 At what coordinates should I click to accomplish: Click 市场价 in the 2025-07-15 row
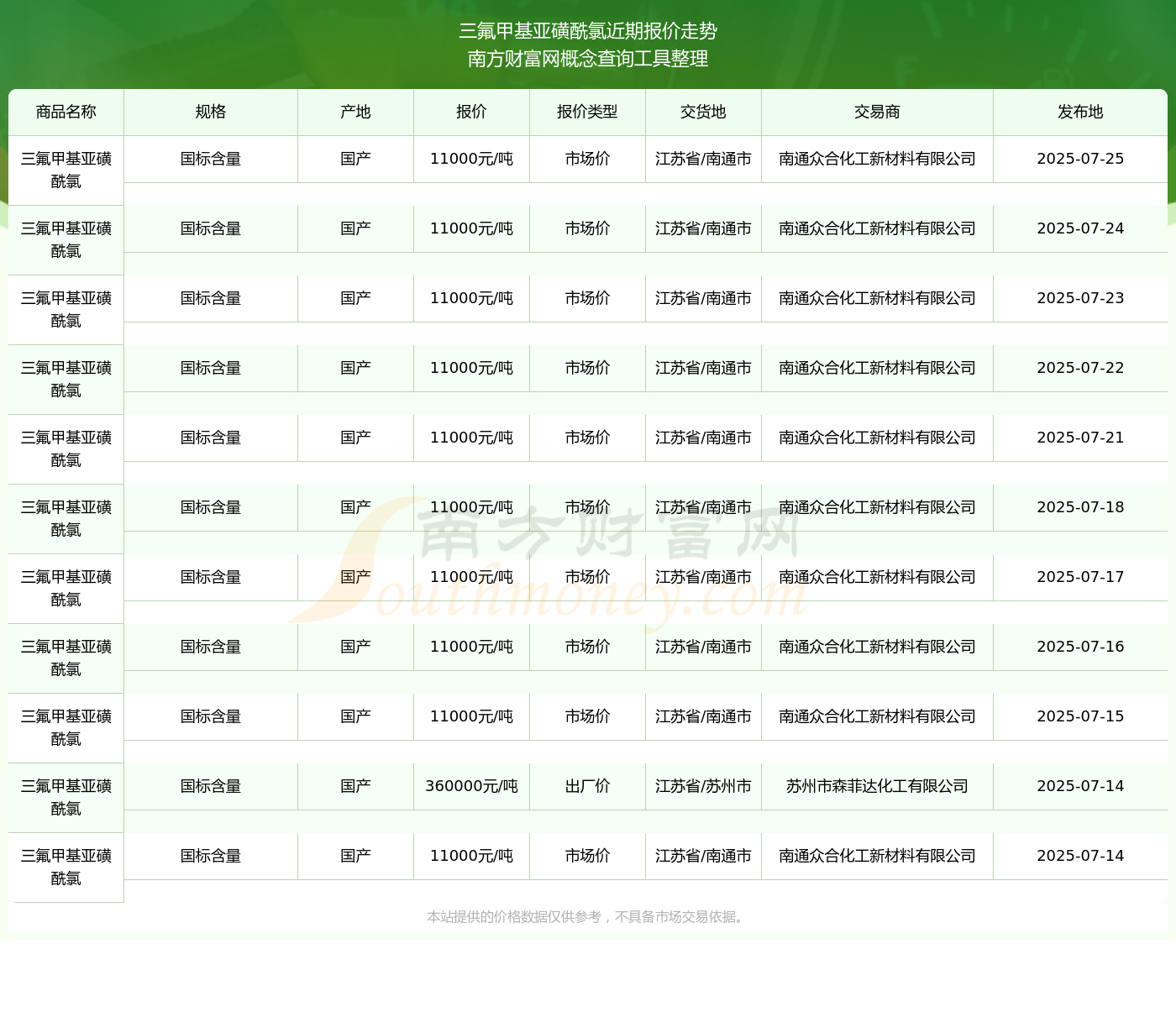[588, 716]
